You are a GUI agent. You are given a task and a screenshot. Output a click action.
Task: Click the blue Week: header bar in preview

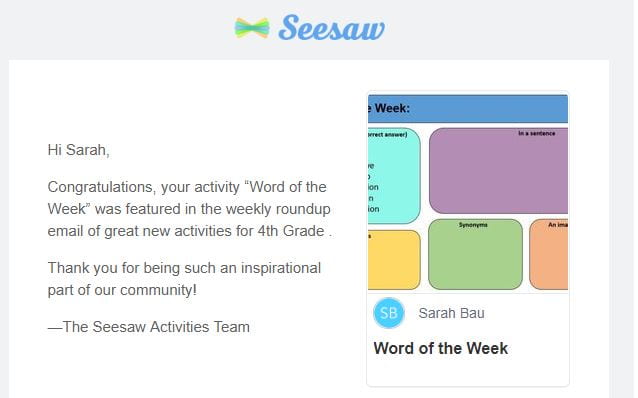[468, 108]
